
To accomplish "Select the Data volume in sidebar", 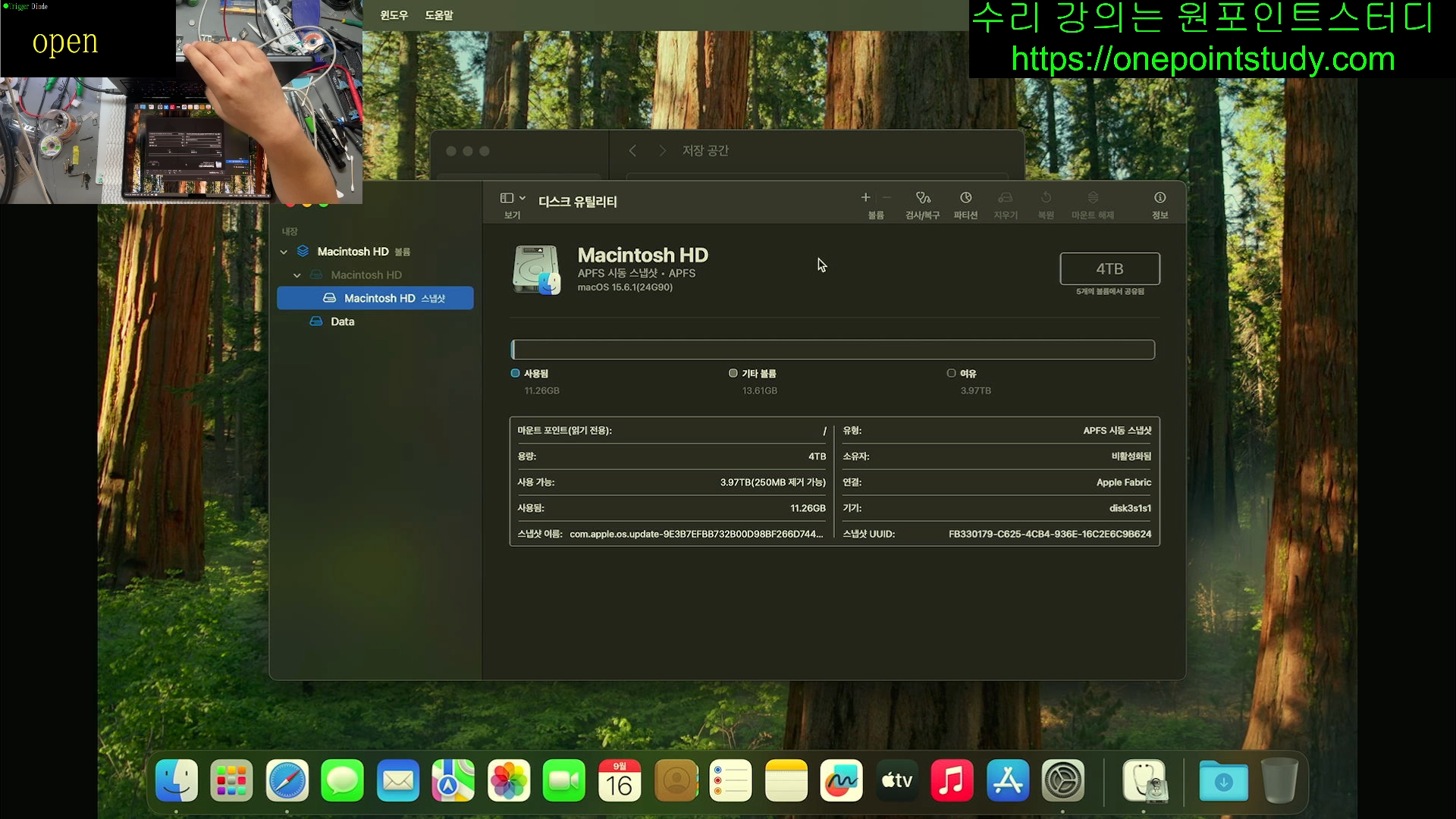I will click(342, 322).
